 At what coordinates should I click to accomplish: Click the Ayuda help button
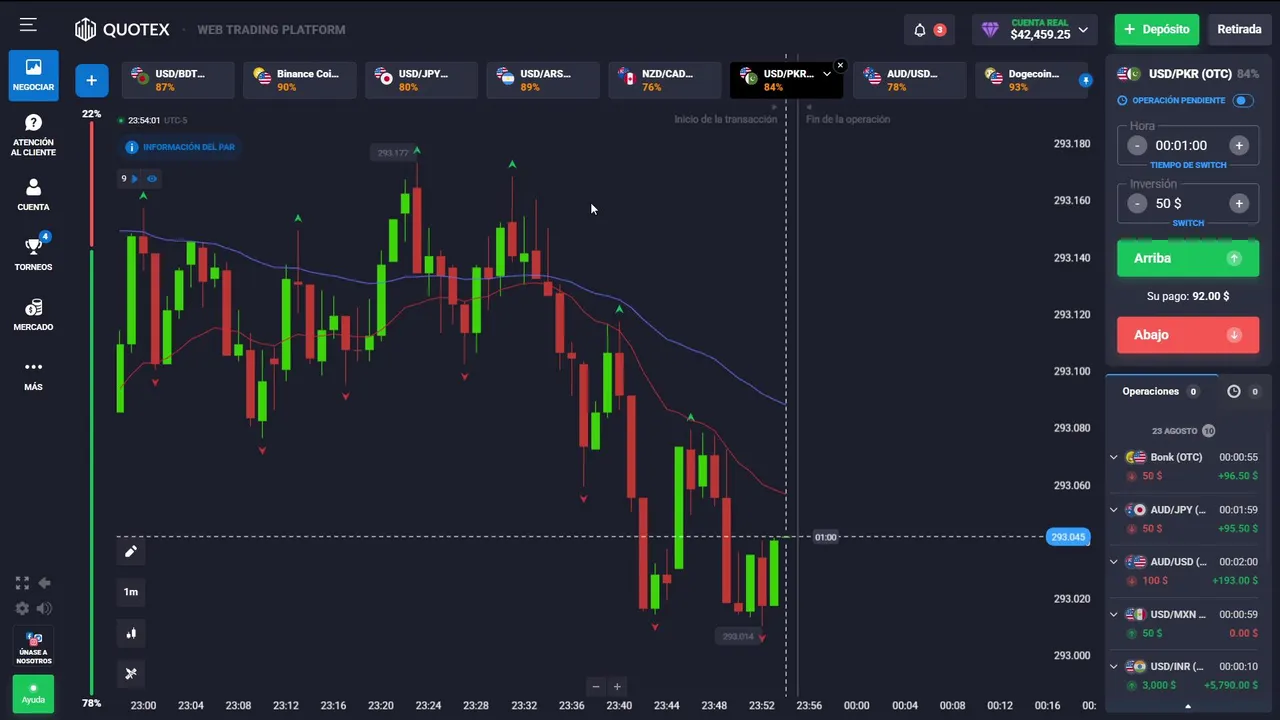[33, 693]
